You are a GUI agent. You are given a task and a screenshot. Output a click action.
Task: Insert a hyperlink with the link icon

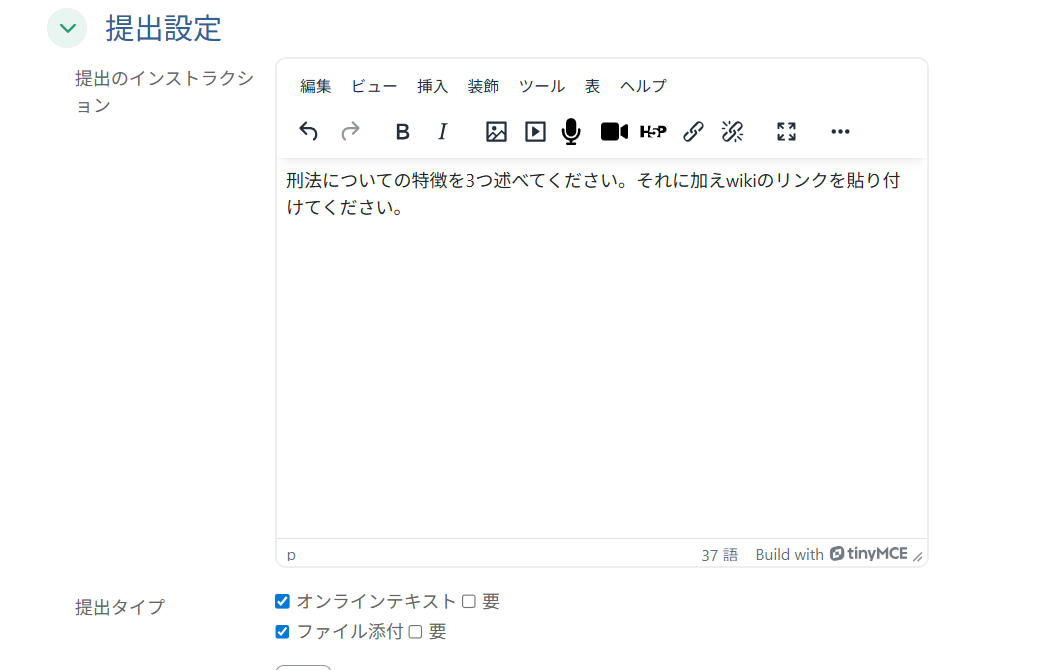(x=693, y=131)
